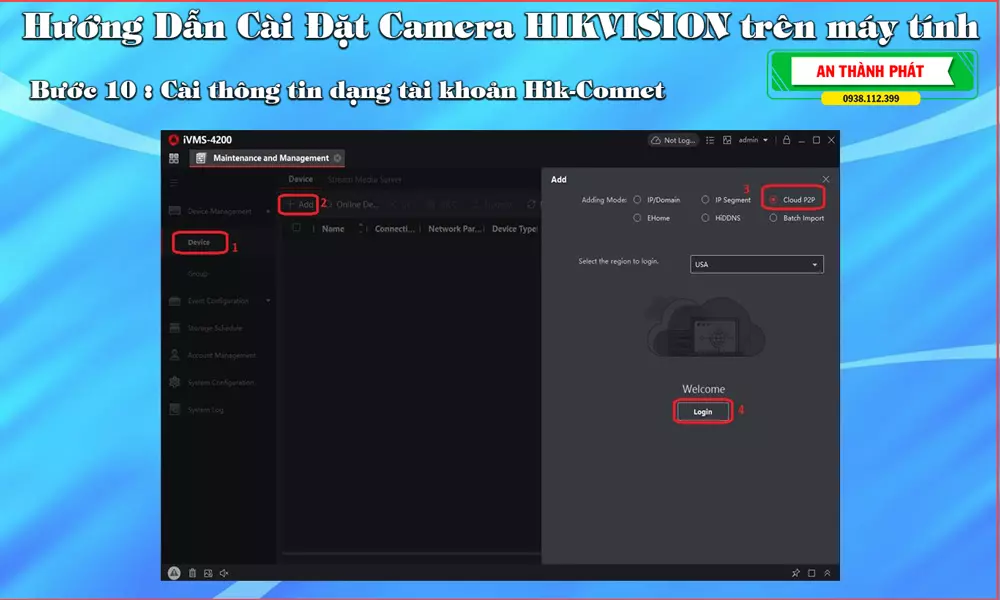The image size is (1000, 600).
Task: Collapse the sidebar with the hamburger icon
Action: tap(174, 182)
